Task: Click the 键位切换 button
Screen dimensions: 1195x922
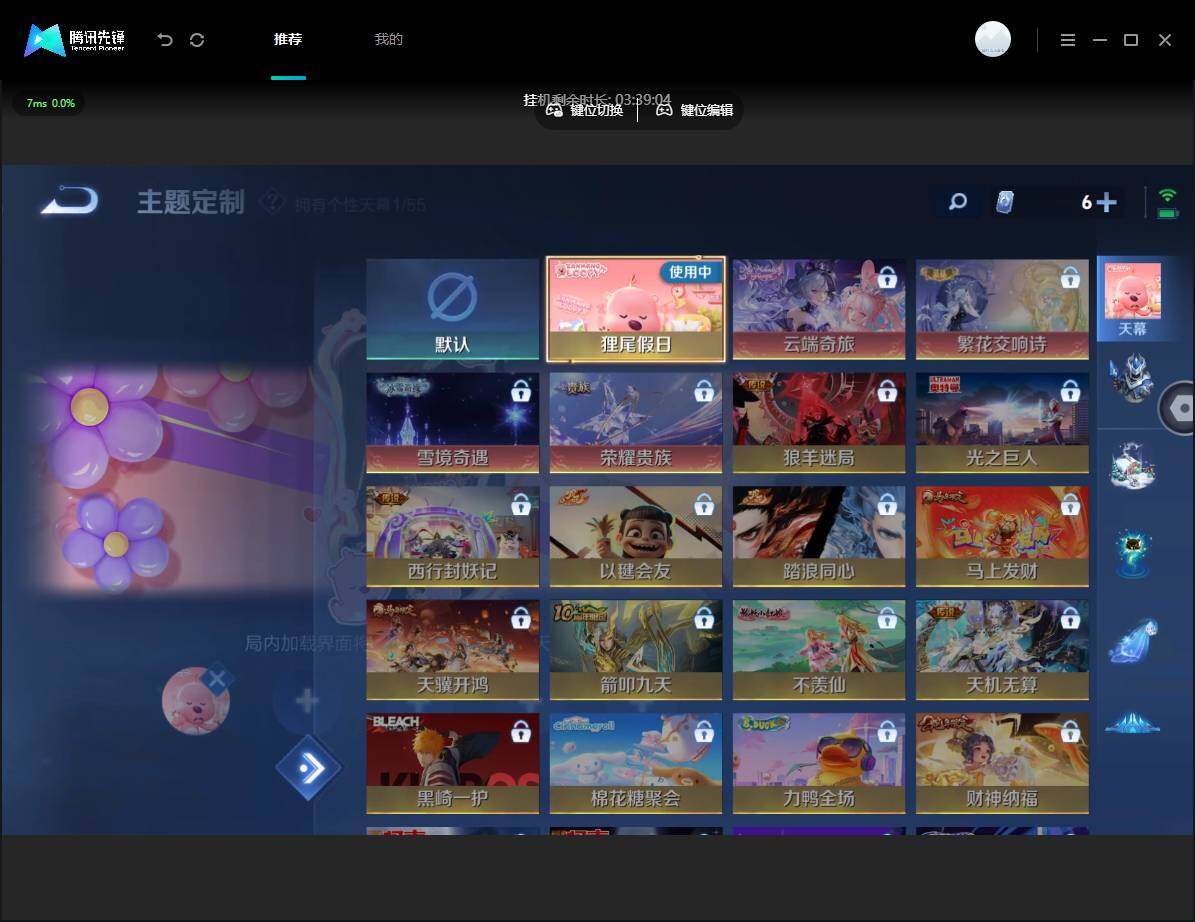Action: click(585, 110)
